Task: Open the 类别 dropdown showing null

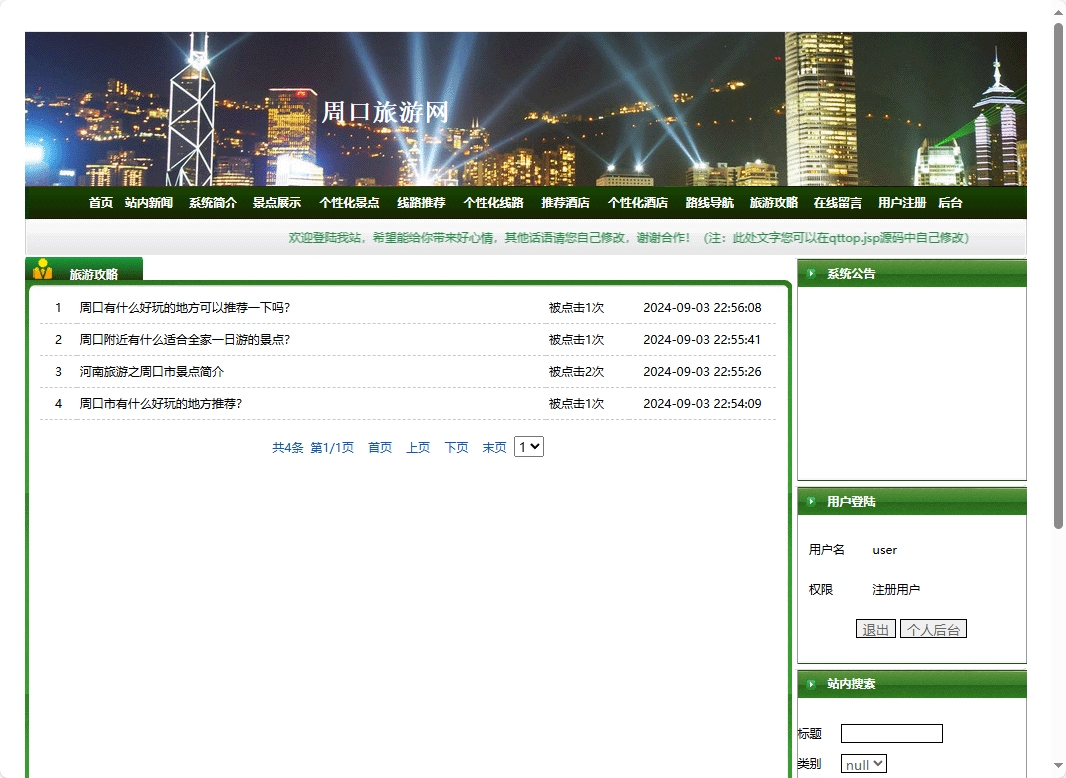Action: (862, 762)
